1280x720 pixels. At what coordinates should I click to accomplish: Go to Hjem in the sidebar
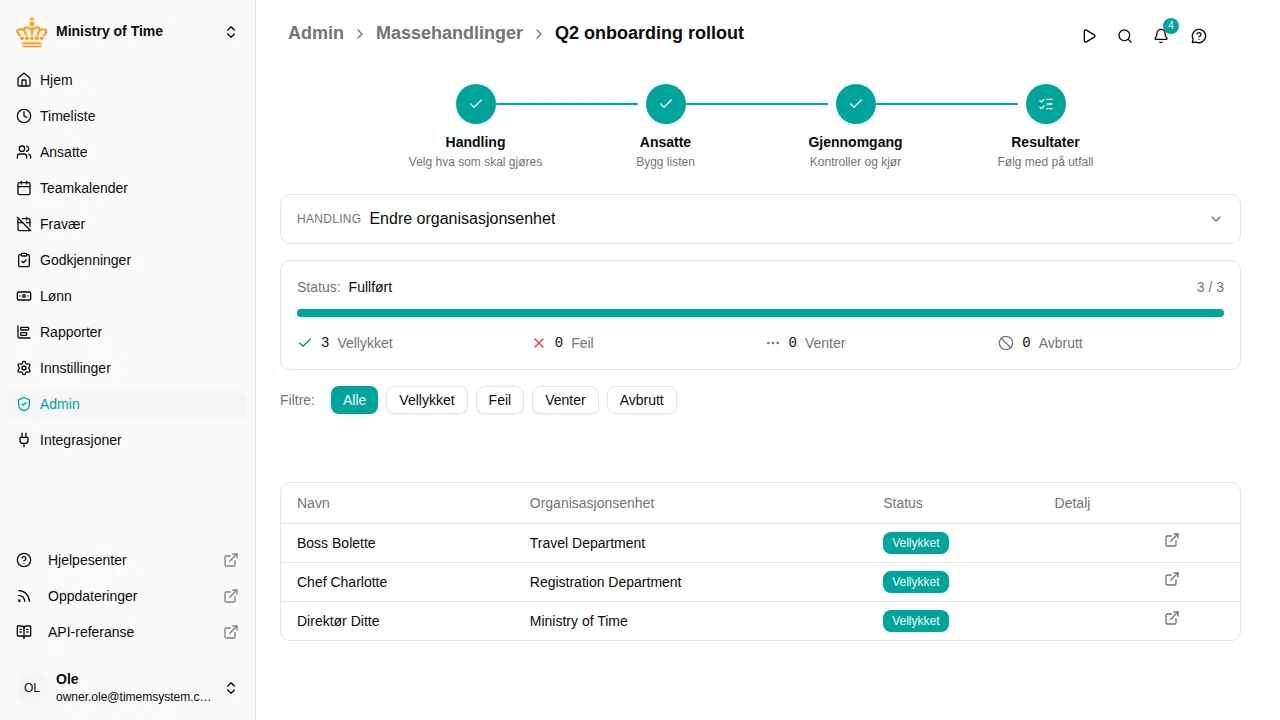pyautogui.click(x=127, y=80)
